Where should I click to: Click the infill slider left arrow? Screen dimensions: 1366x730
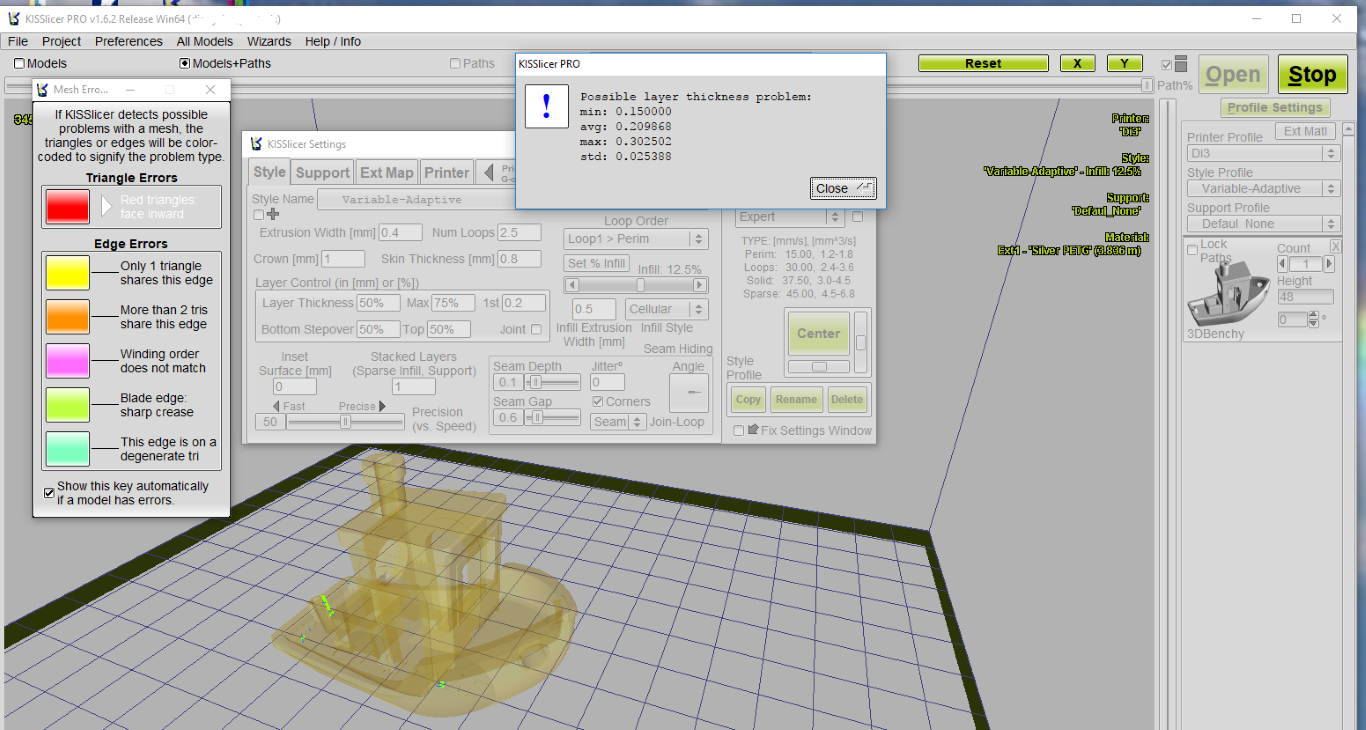[571, 285]
